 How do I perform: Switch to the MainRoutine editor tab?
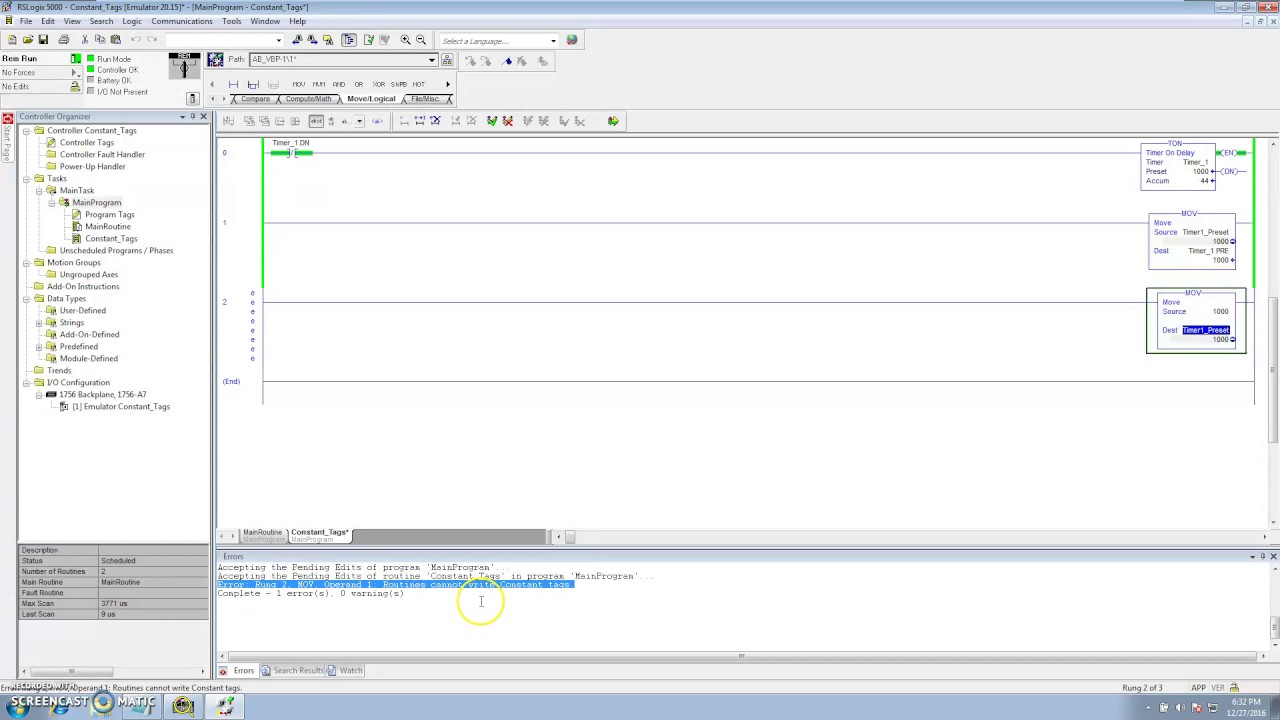point(262,535)
